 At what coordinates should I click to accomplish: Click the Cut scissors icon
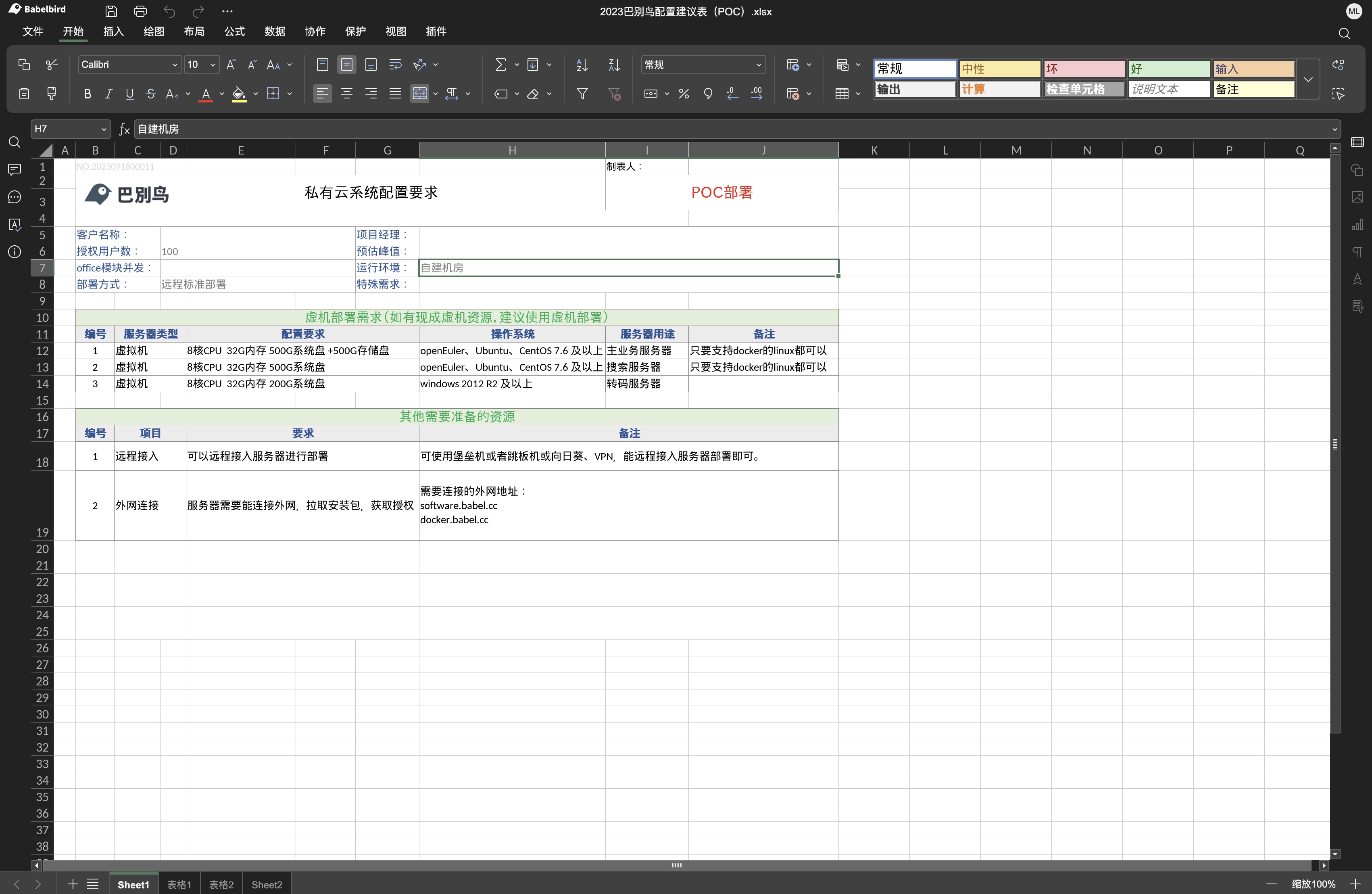pos(51,65)
